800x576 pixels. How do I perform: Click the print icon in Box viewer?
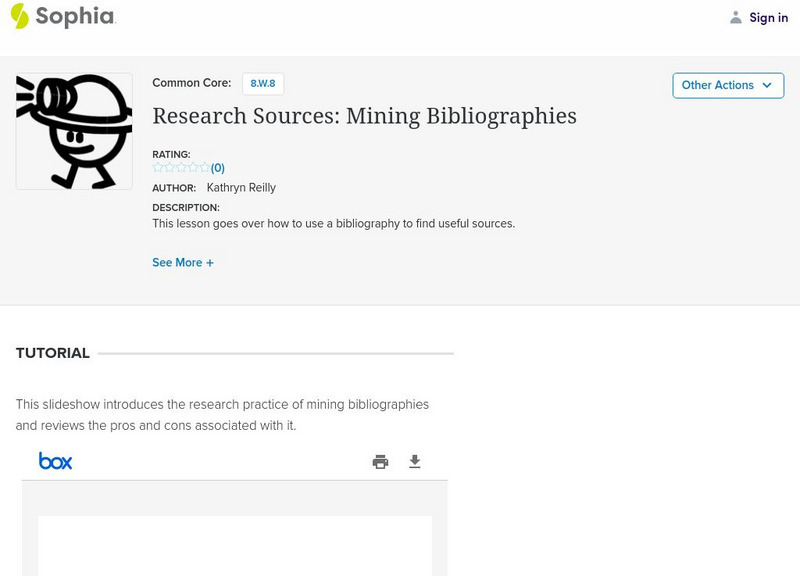point(380,461)
